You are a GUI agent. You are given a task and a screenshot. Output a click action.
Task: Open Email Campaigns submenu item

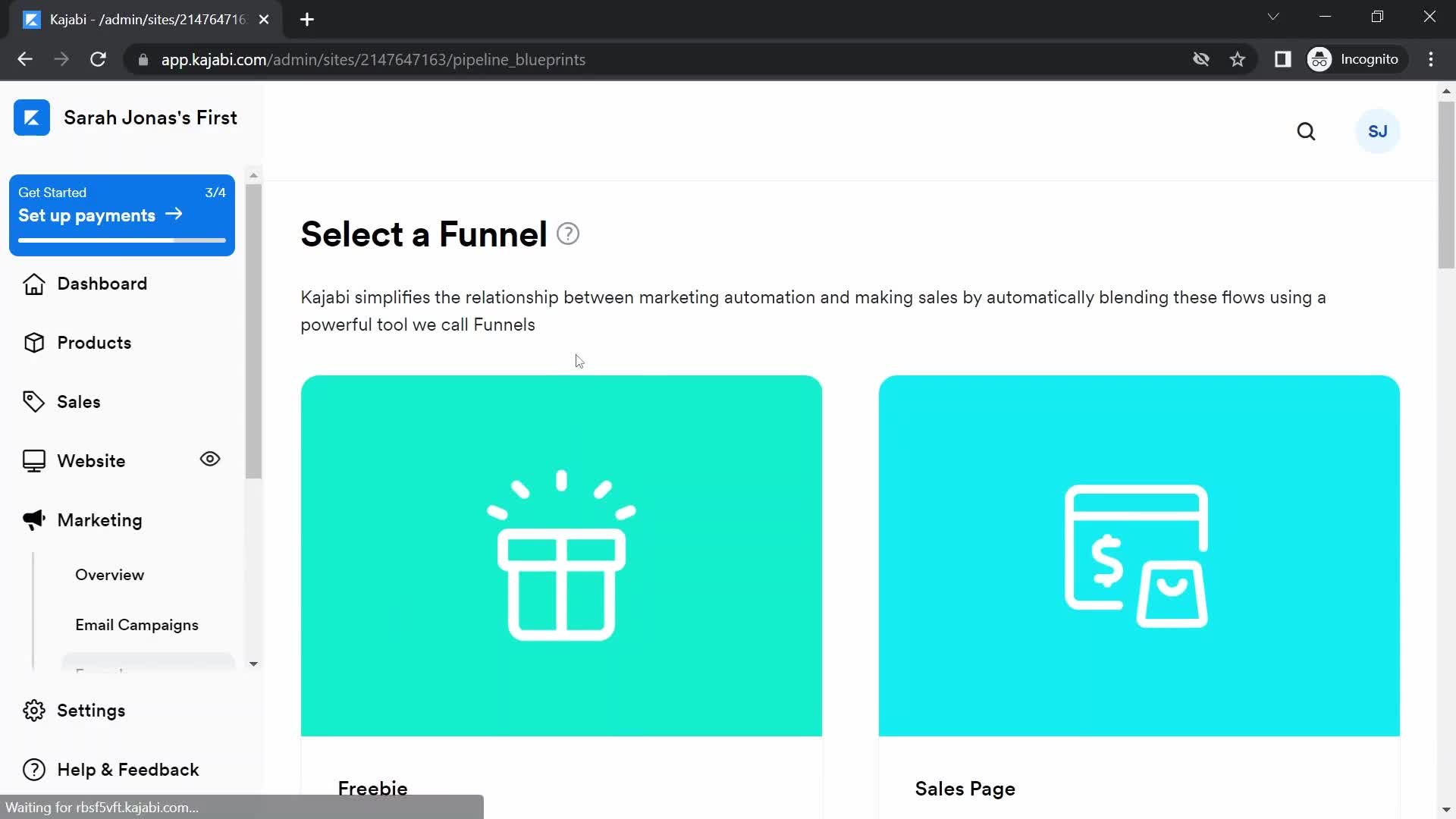137,625
